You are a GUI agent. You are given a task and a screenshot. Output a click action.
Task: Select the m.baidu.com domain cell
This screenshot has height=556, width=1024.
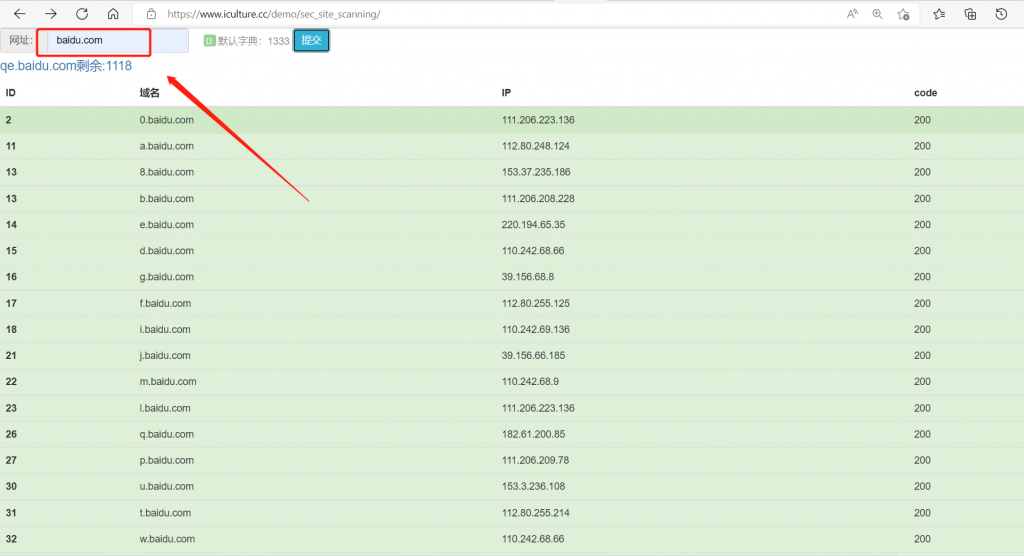[x=168, y=382]
